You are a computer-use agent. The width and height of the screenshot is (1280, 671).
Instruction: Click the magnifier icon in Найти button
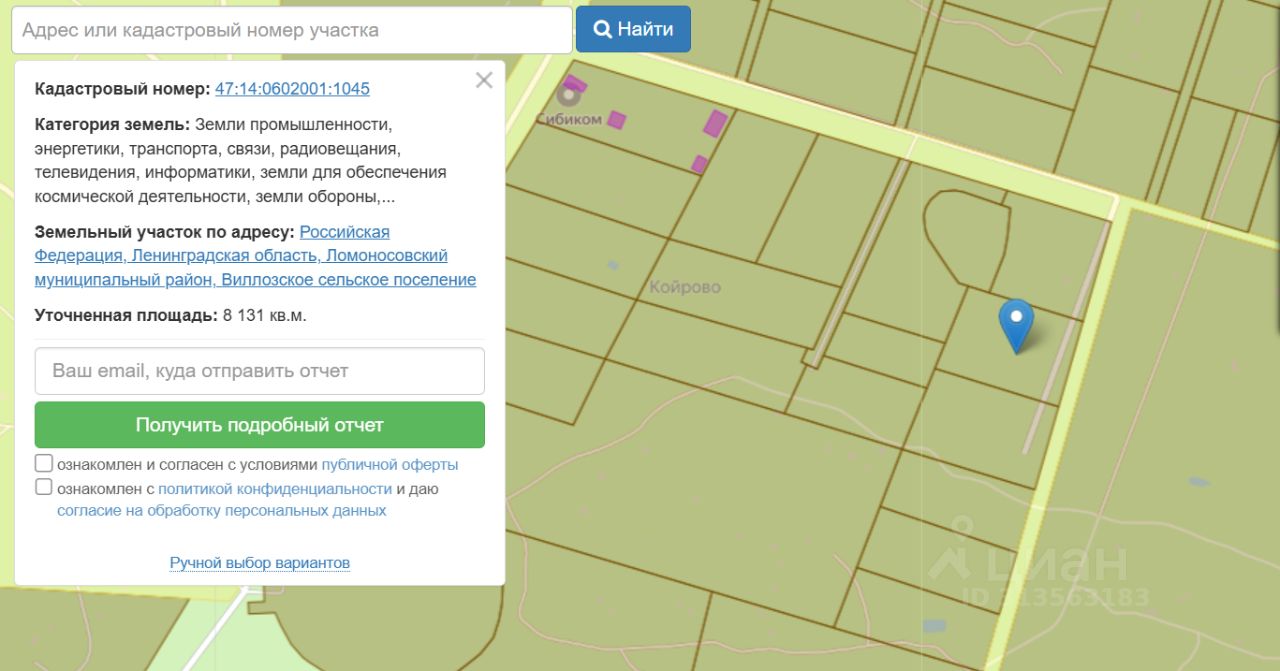602,30
